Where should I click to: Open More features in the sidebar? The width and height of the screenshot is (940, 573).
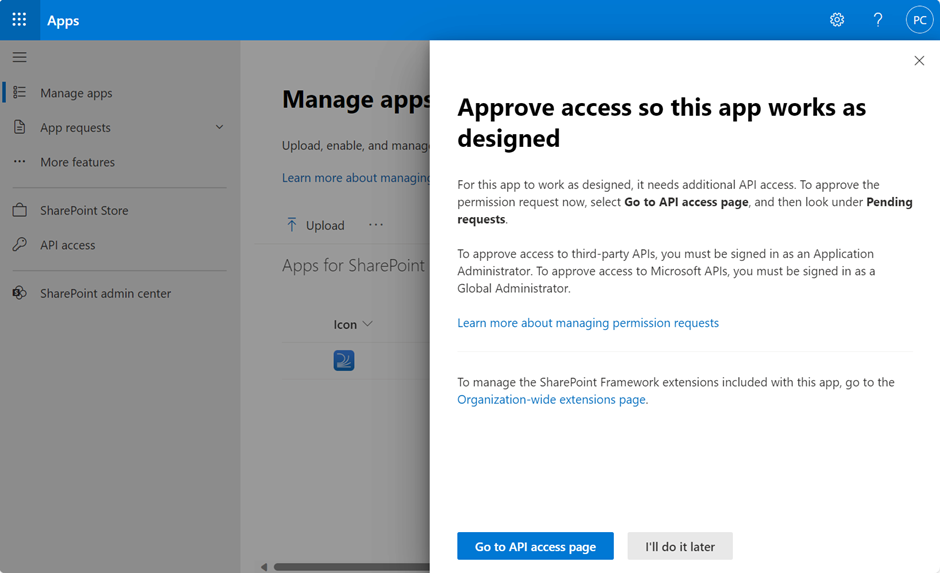[x=77, y=162]
